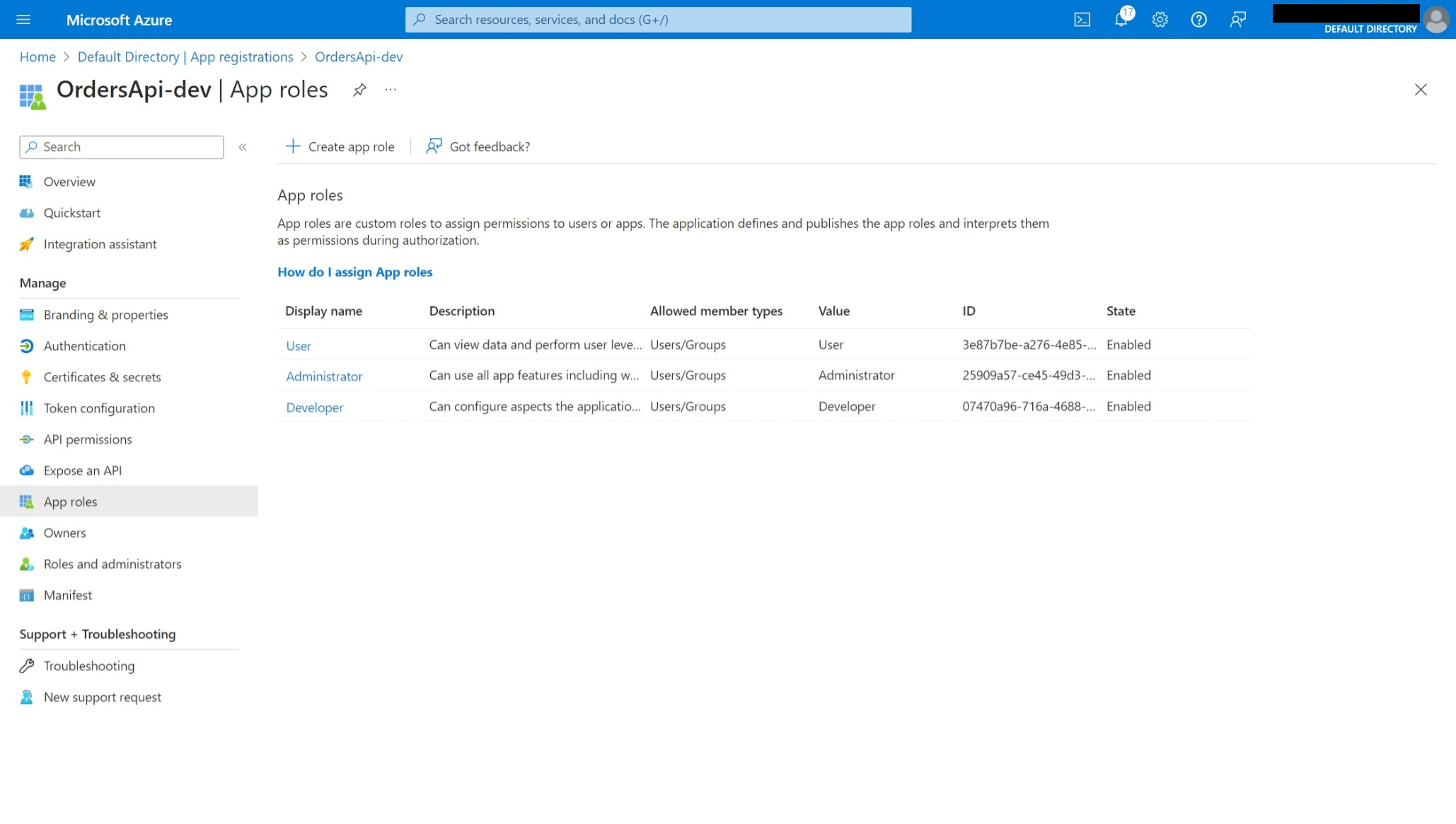This screenshot has width=1456, height=824.
Task: Click the Microsoft Azure logo text
Action: pyautogui.click(x=119, y=20)
